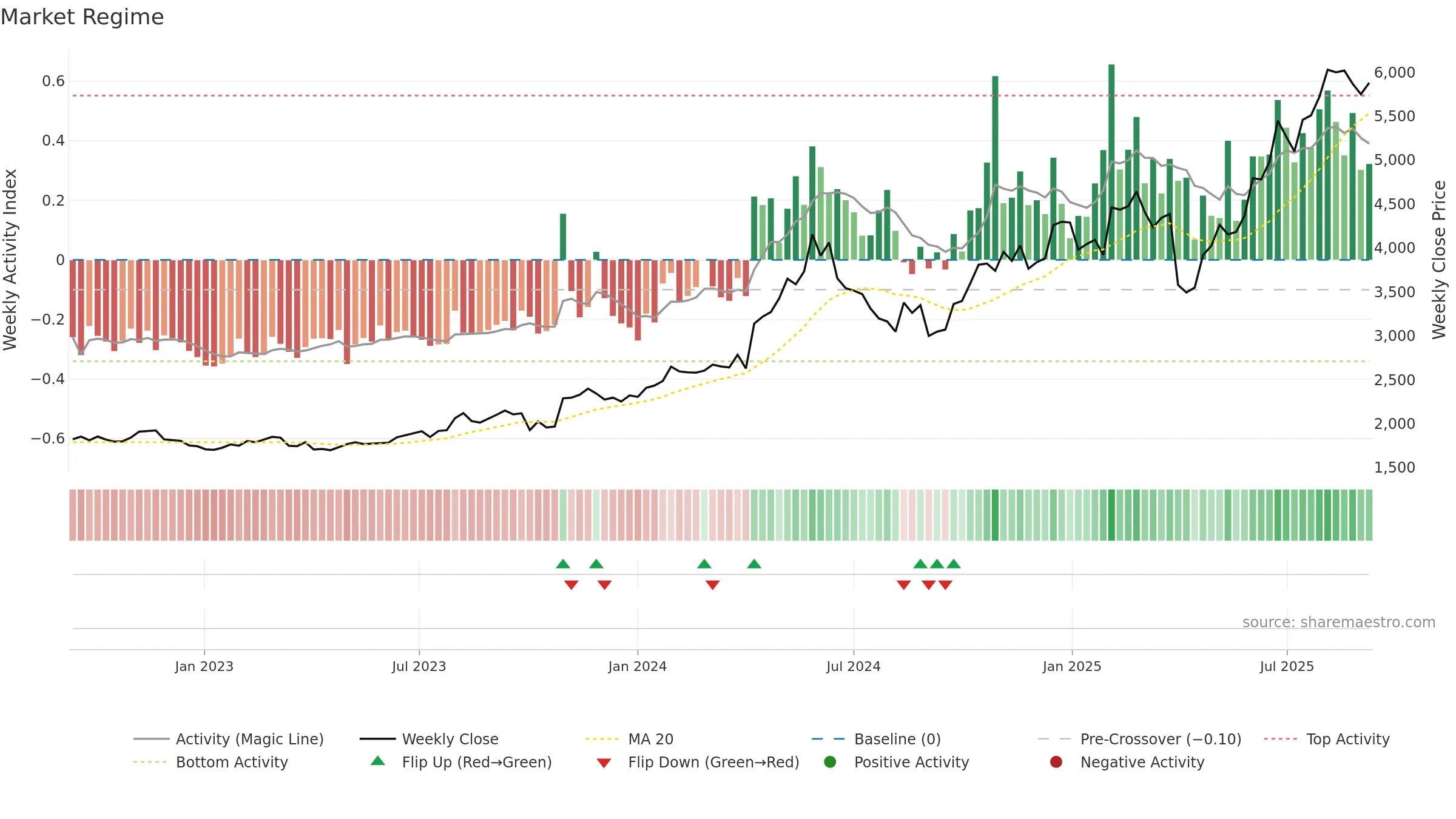Click the 1,500 price axis tick

tap(1395, 467)
